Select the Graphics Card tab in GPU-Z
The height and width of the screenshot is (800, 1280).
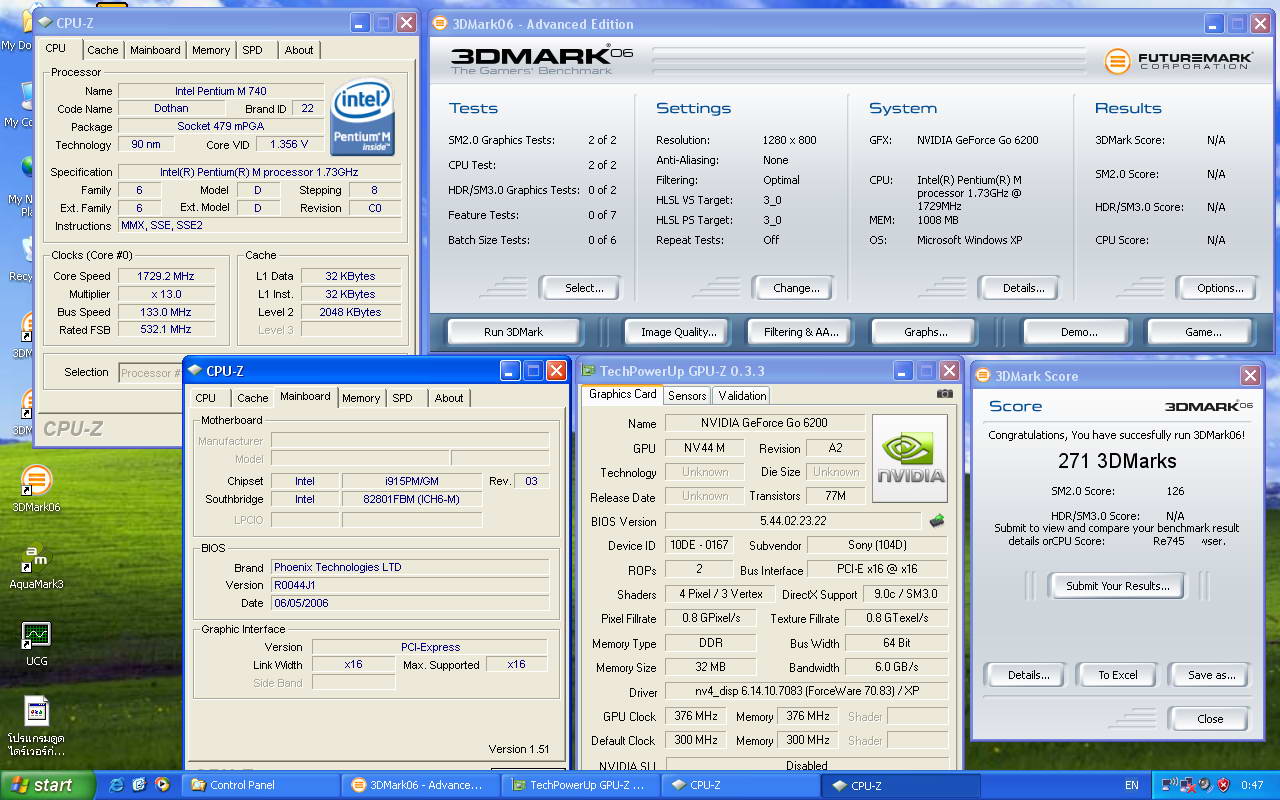coord(623,394)
